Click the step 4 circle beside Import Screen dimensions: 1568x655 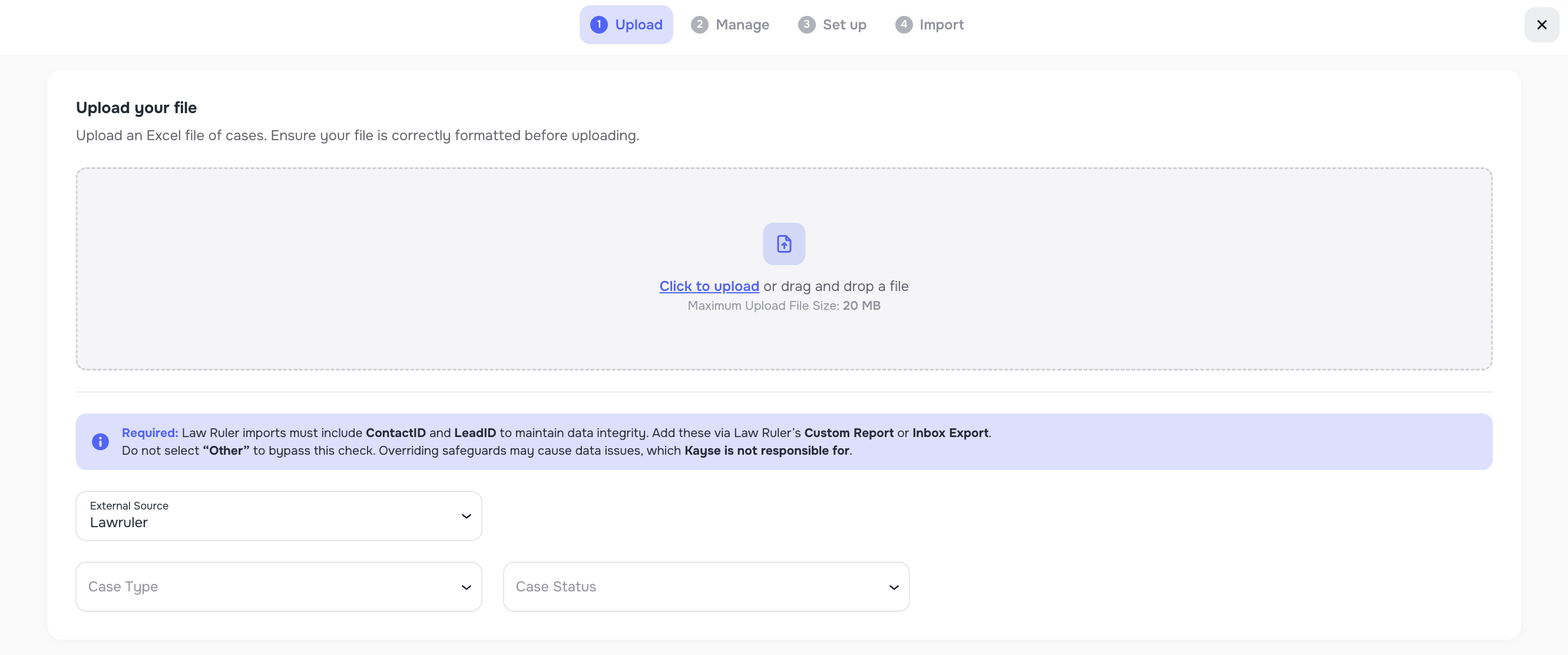pyautogui.click(x=904, y=24)
